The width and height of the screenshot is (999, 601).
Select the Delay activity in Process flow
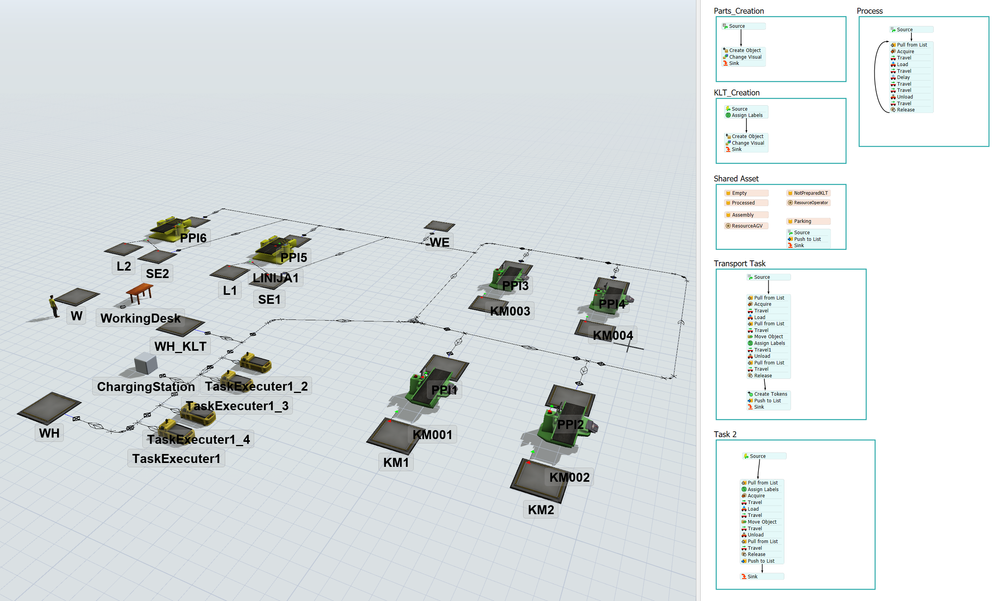[x=911, y=77]
